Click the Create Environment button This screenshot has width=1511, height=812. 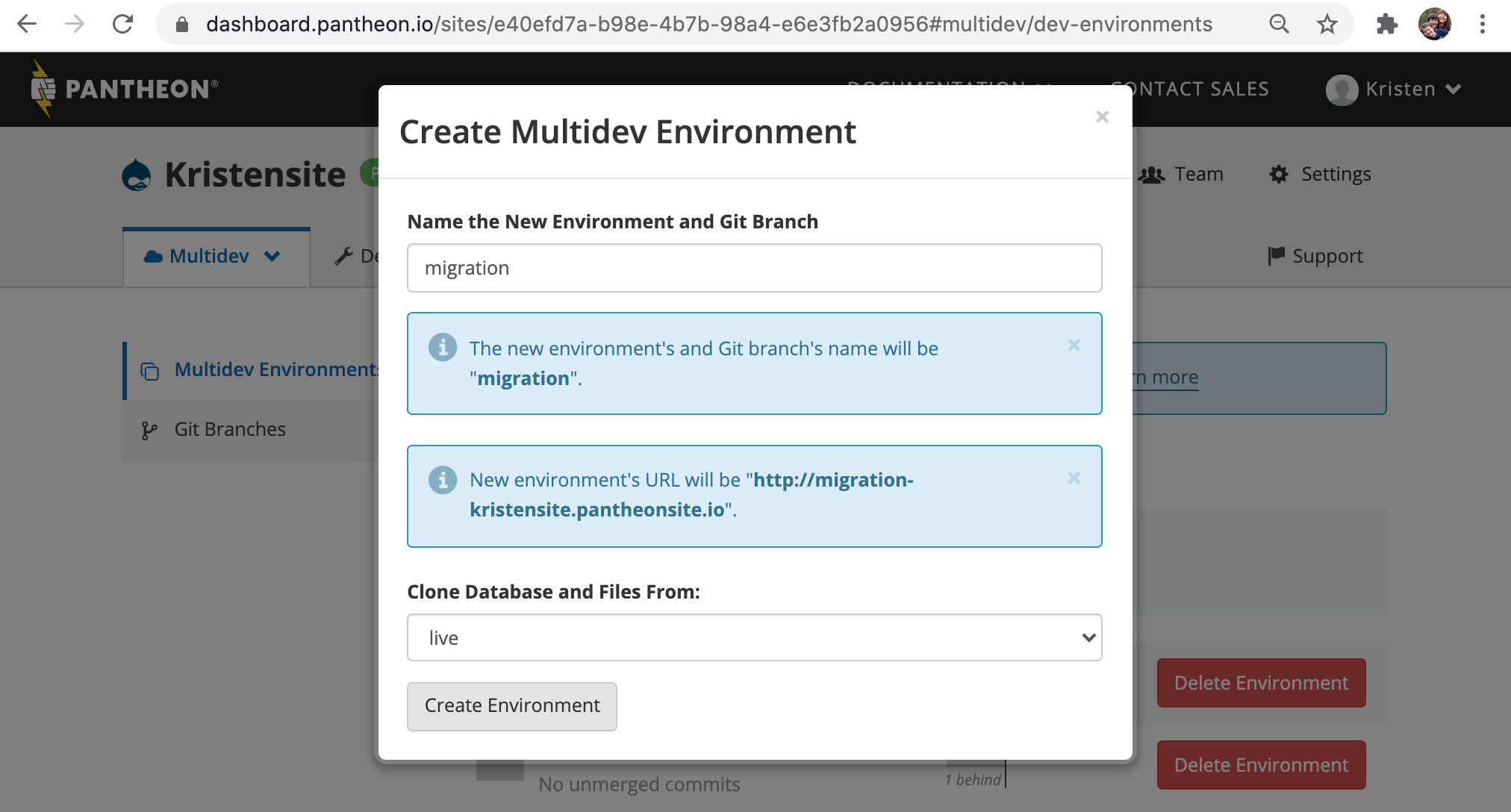pyautogui.click(x=512, y=706)
